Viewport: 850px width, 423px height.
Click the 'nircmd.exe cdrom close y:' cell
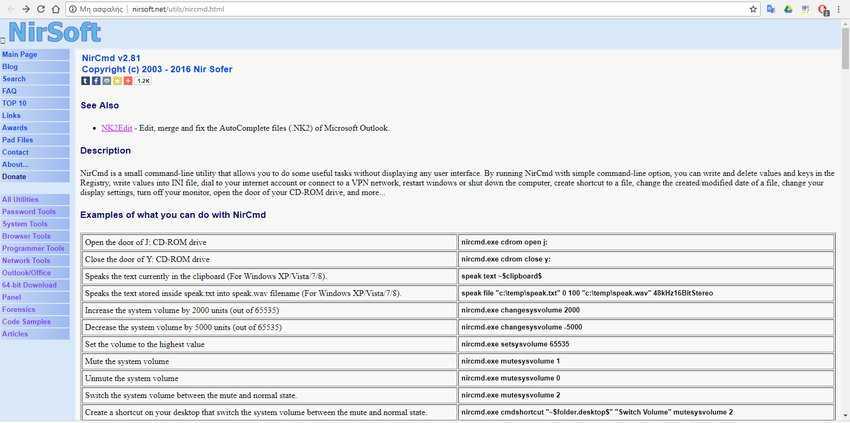646,259
